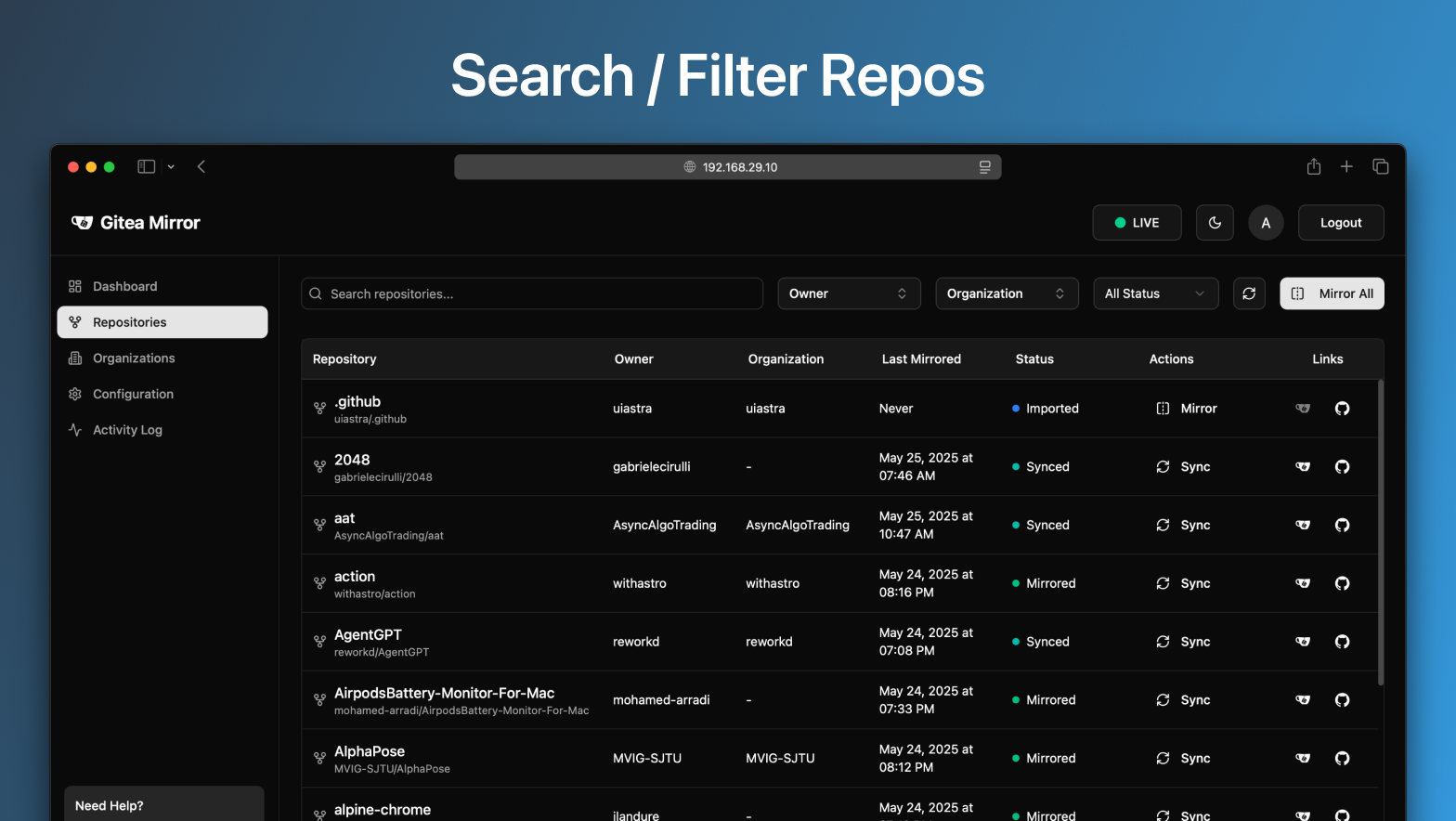Open GitHub link for the 2048 repository
The width and height of the screenshot is (1456, 821).
(x=1342, y=466)
